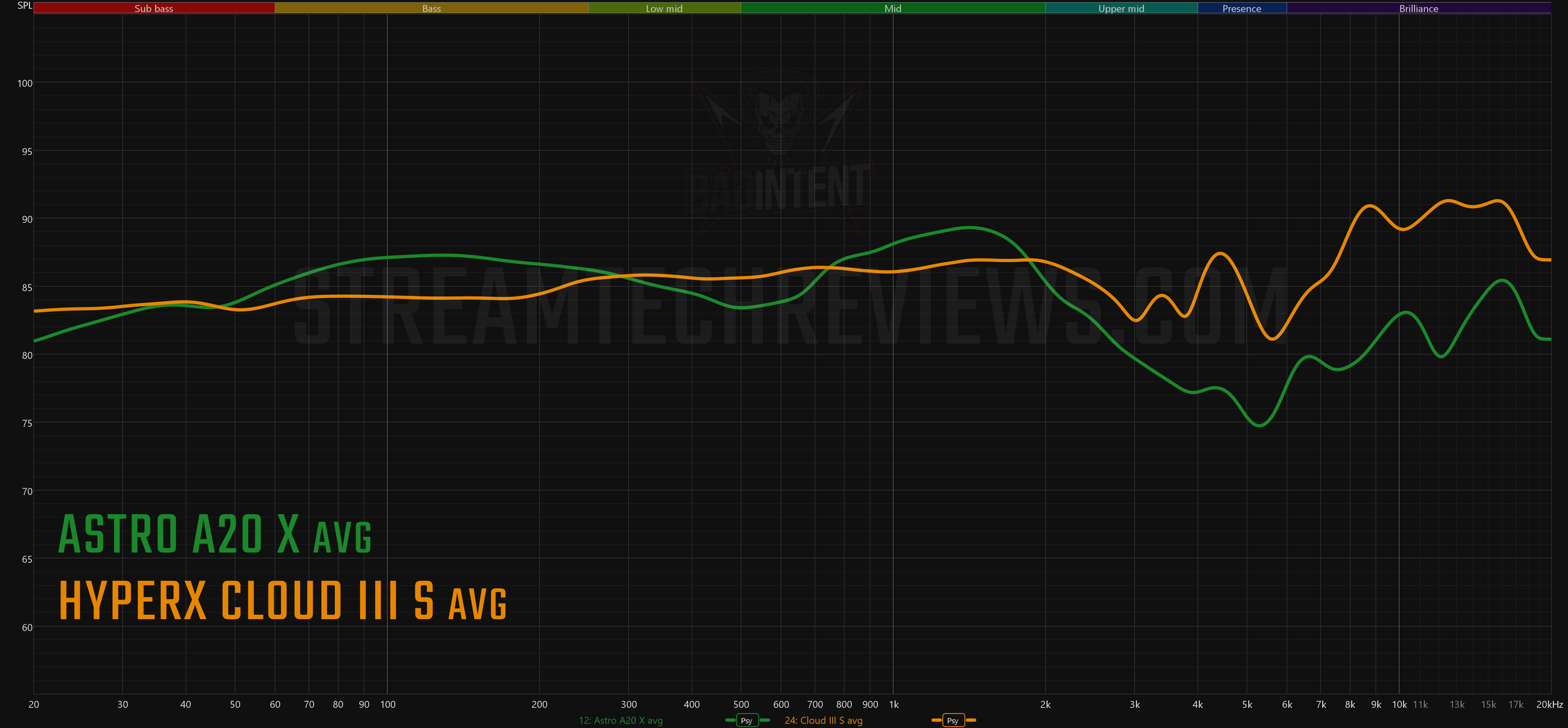Click the Upper mid band header
1568x728 pixels.
pos(1121,8)
